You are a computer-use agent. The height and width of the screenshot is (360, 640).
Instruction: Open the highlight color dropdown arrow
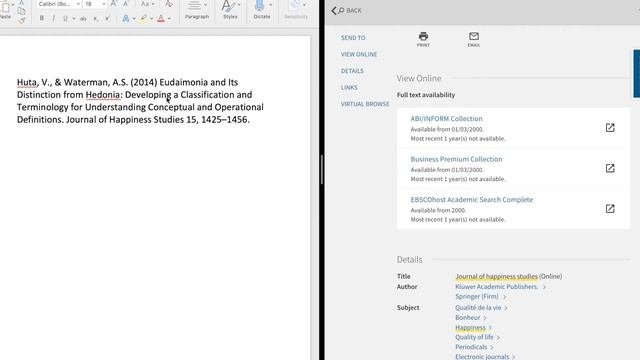(x=151, y=18)
